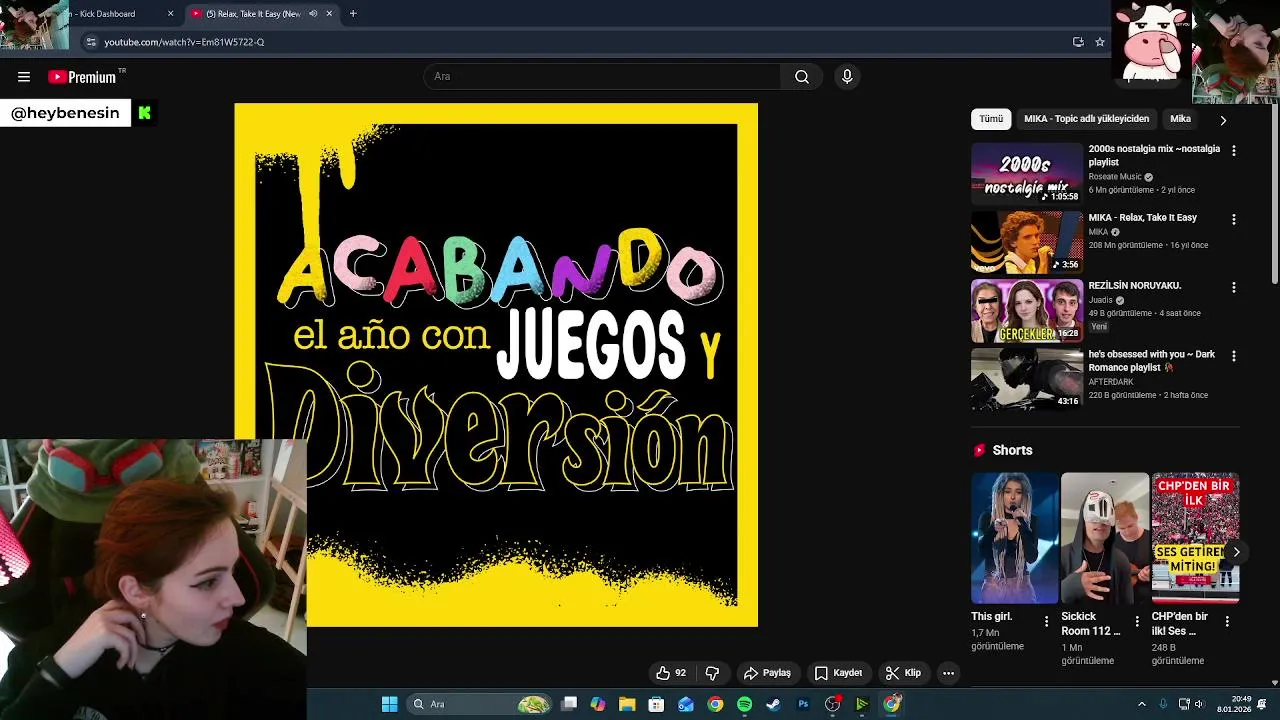Open options for 2000s nostalgia mix
Image resolution: width=1280 pixels, height=720 pixels.
(1233, 151)
